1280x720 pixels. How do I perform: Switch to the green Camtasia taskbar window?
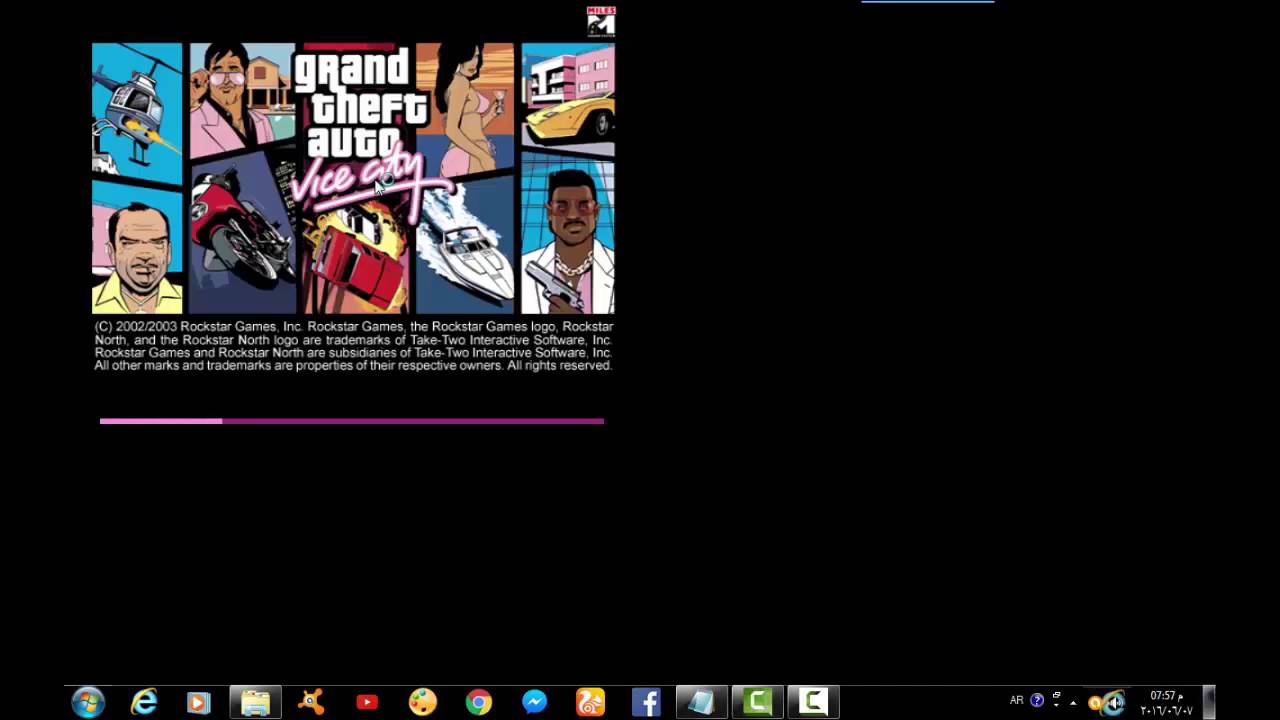point(757,702)
